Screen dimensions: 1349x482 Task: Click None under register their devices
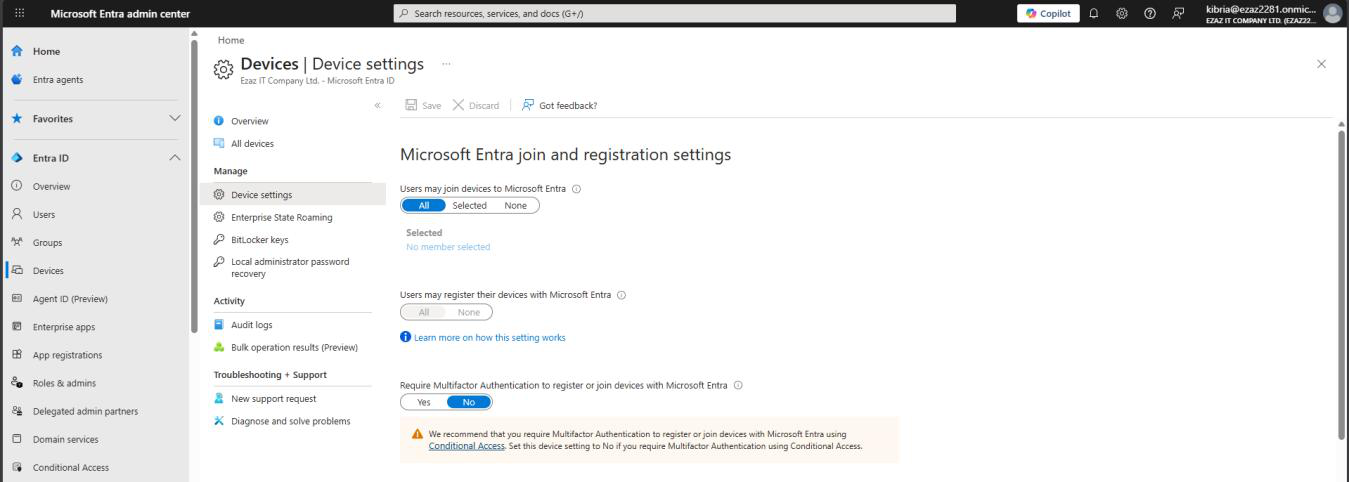point(468,312)
